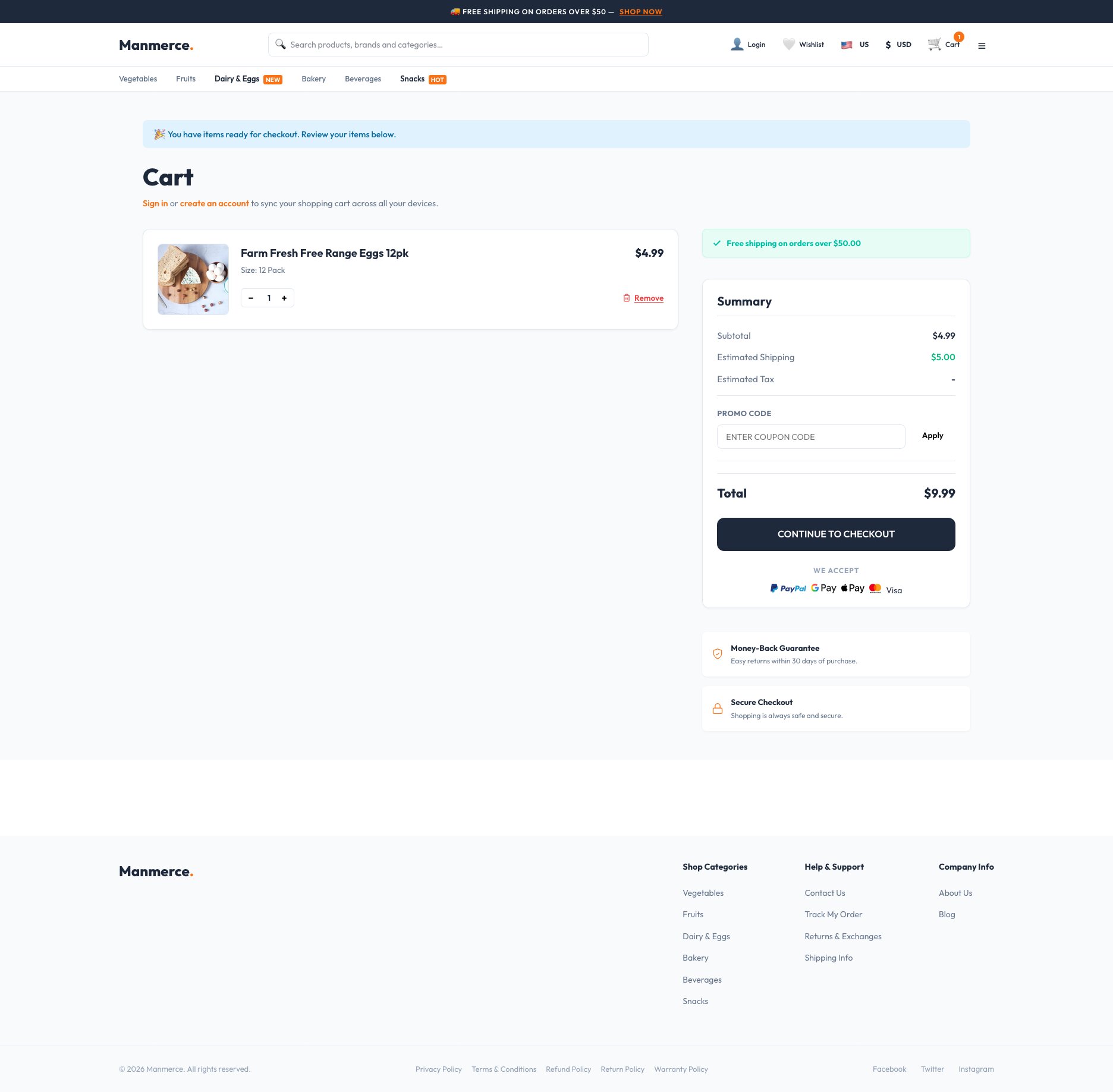Focus the product search field
Image resolution: width=1113 pixels, height=1092 pixels.
458,45
